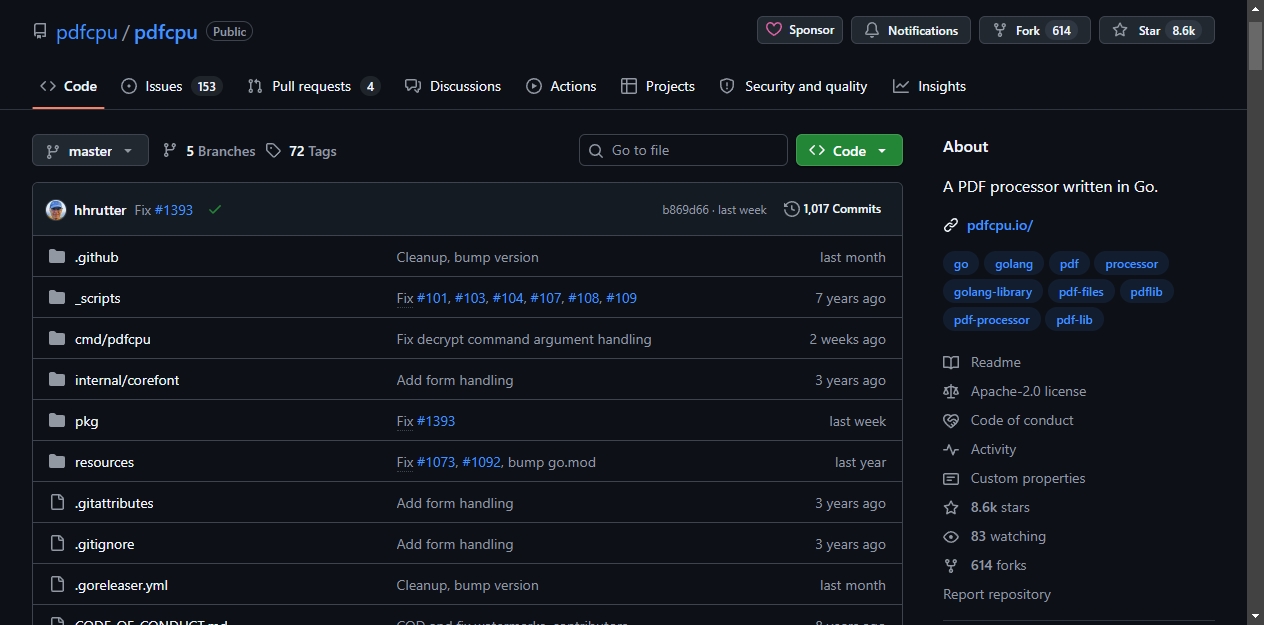View the 1,017 Commits history
Image resolution: width=1264 pixels, height=625 pixels.
point(833,209)
